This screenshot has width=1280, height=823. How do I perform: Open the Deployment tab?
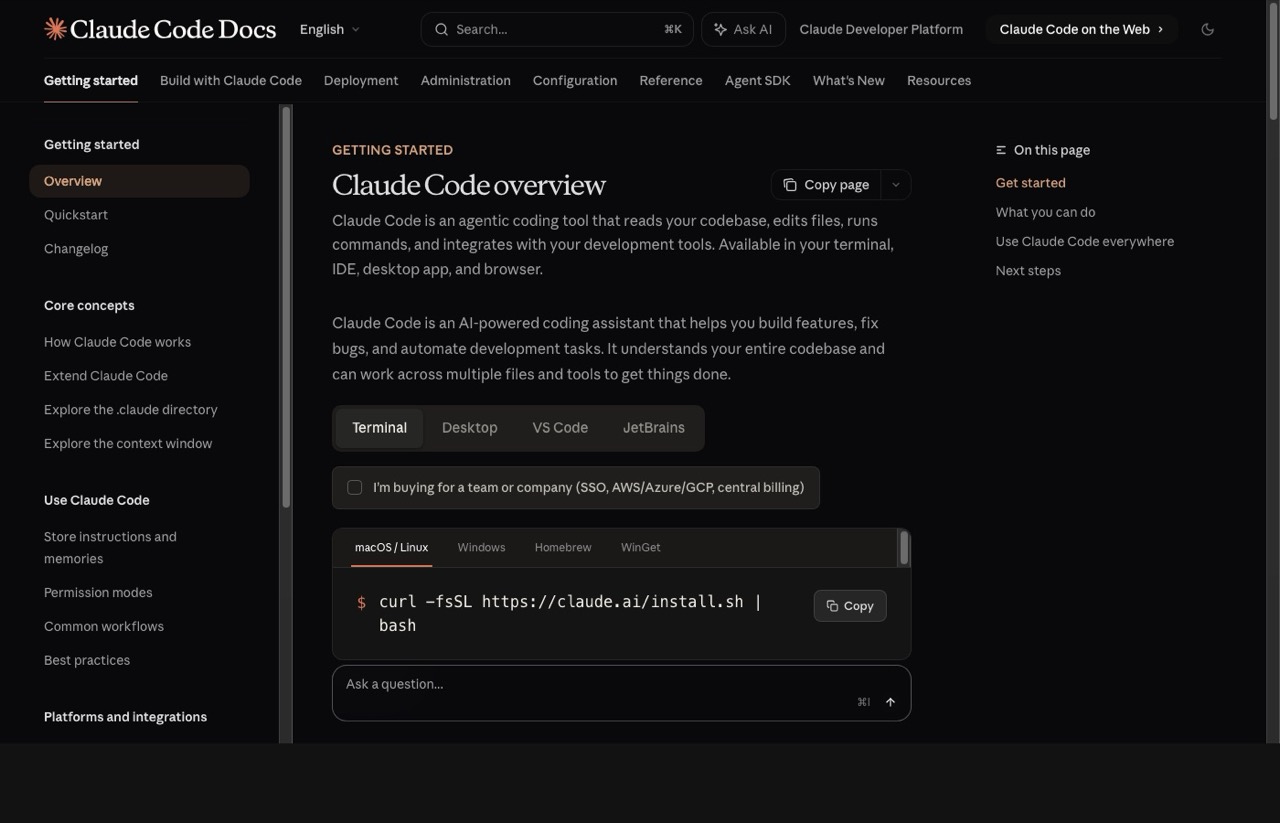coord(361,80)
